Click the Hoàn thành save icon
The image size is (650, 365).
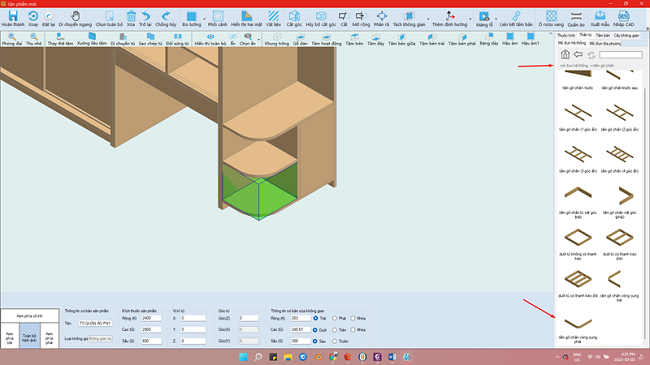coord(13,16)
